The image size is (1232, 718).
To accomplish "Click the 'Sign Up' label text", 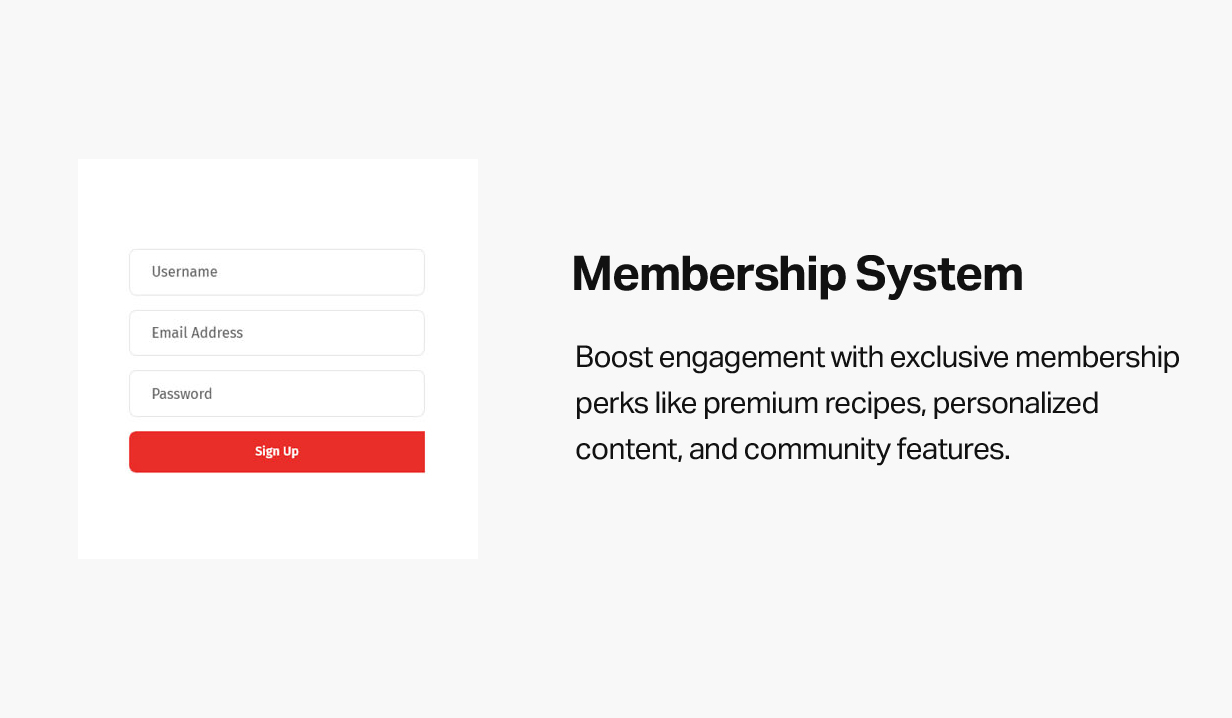I will [277, 452].
